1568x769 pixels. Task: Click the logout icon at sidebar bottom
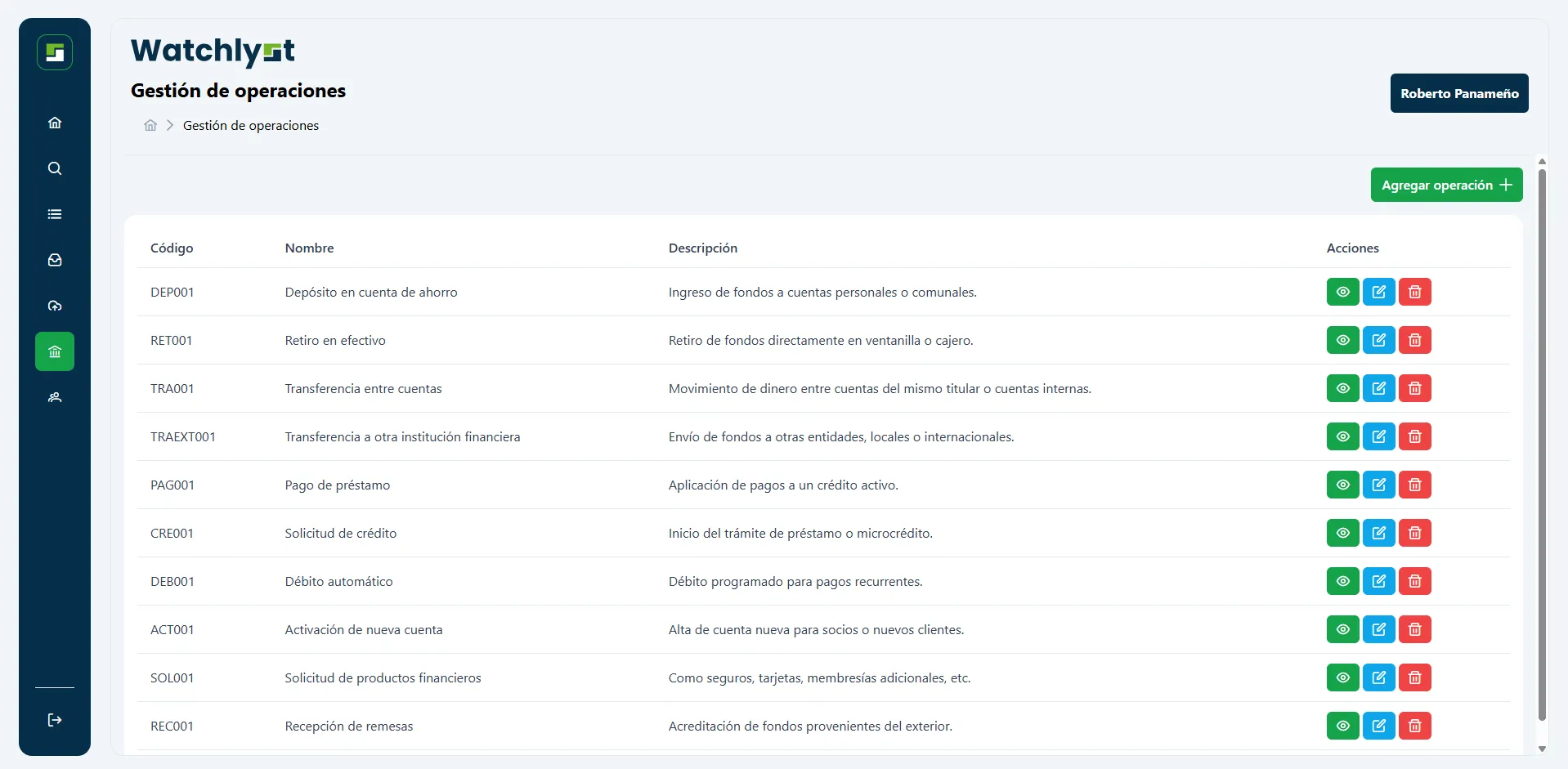click(55, 720)
